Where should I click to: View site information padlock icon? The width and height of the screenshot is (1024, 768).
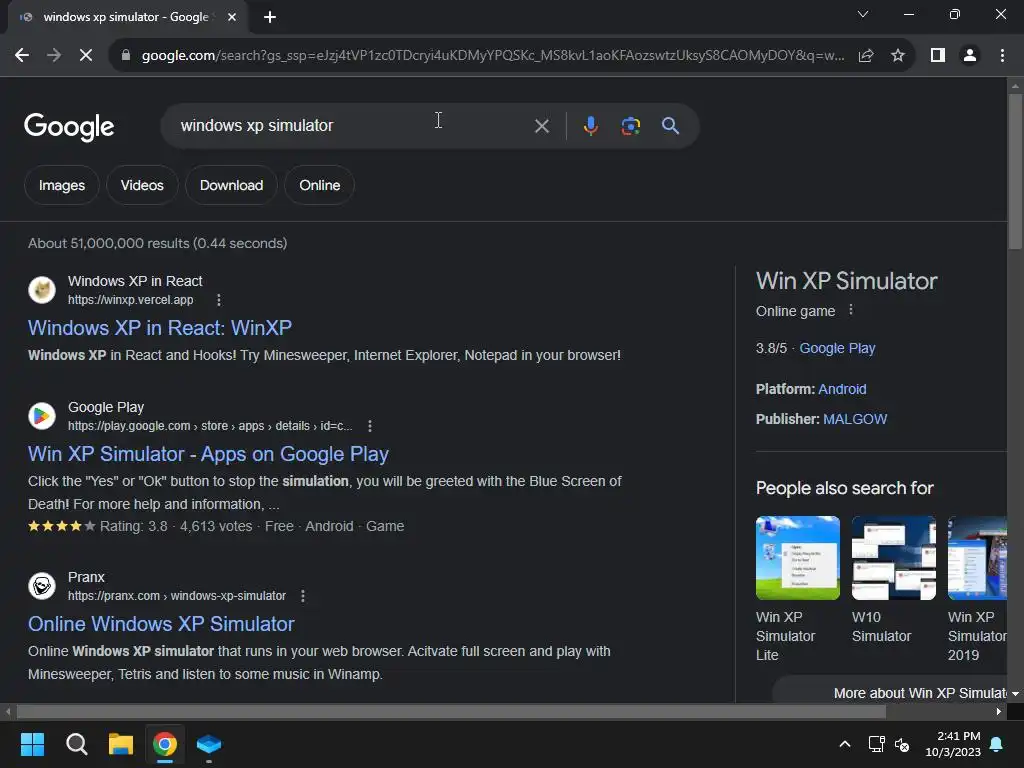point(126,56)
